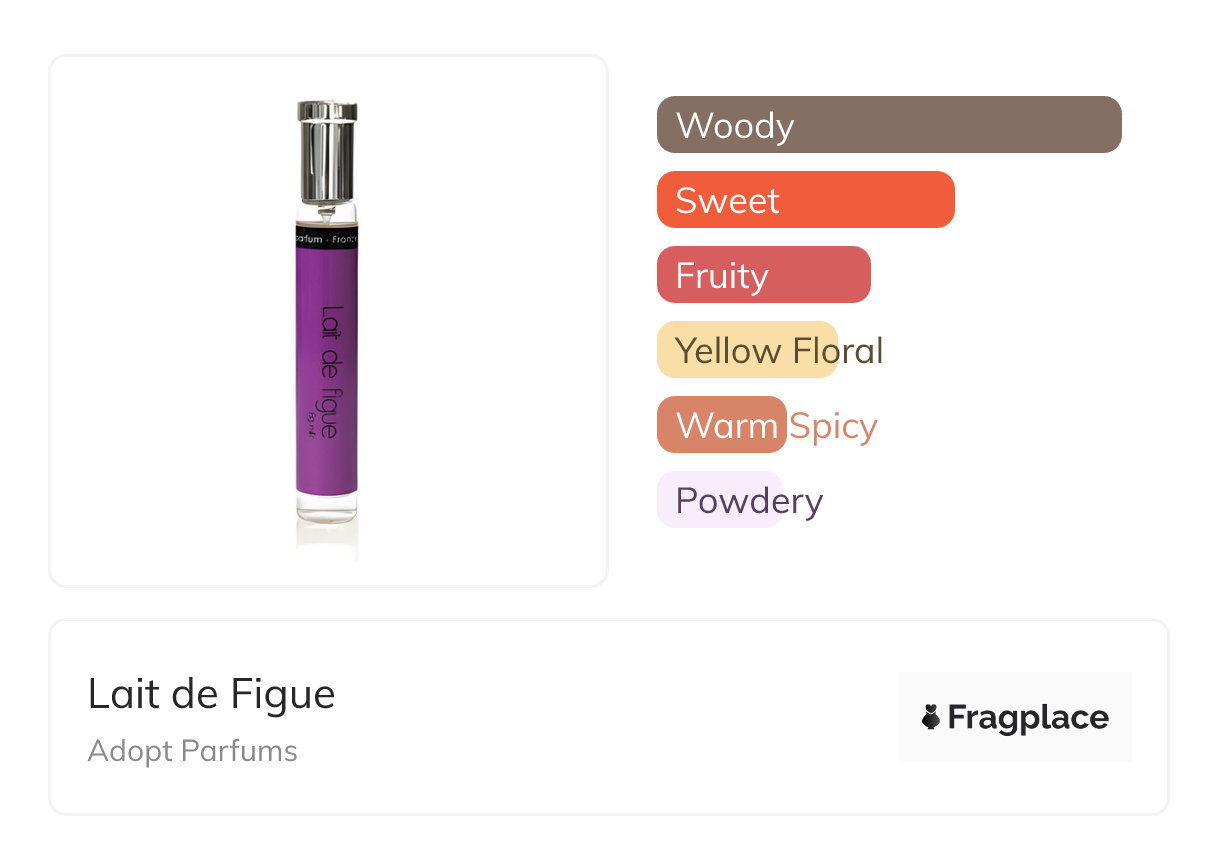
Task: Choose the Yellow Floral accord bar
Action: pos(746,350)
